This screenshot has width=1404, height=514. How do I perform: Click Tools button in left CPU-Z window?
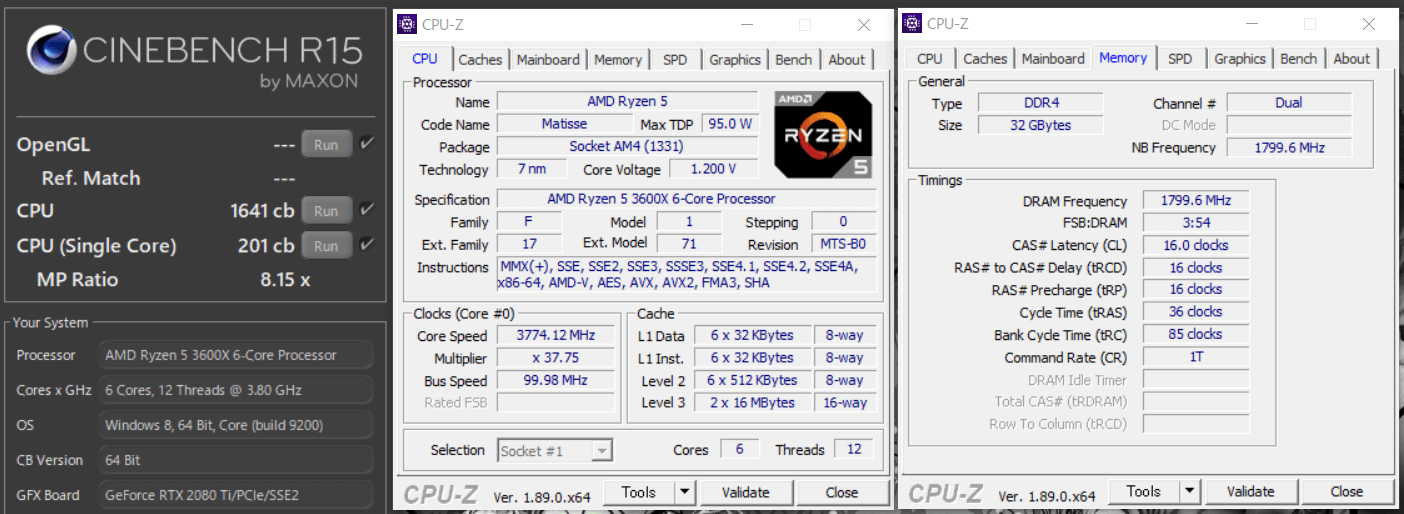638,492
